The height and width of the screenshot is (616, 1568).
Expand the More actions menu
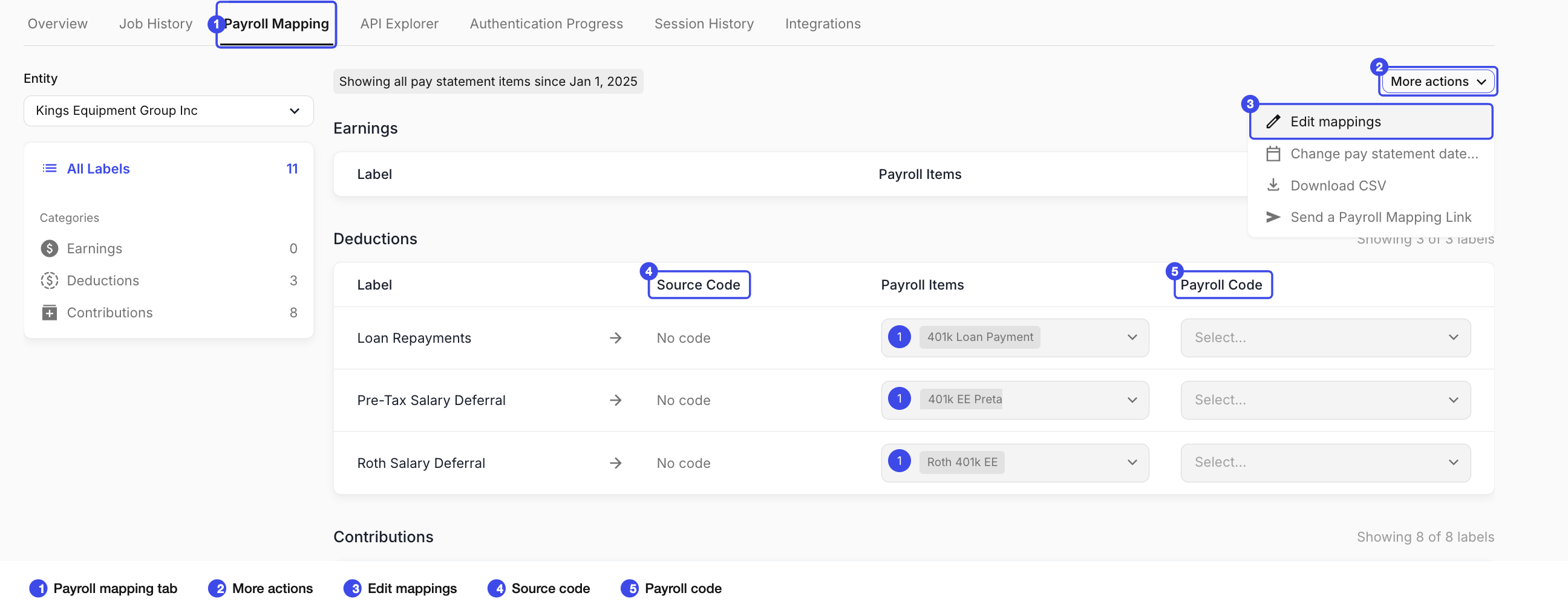click(1438, 82)
